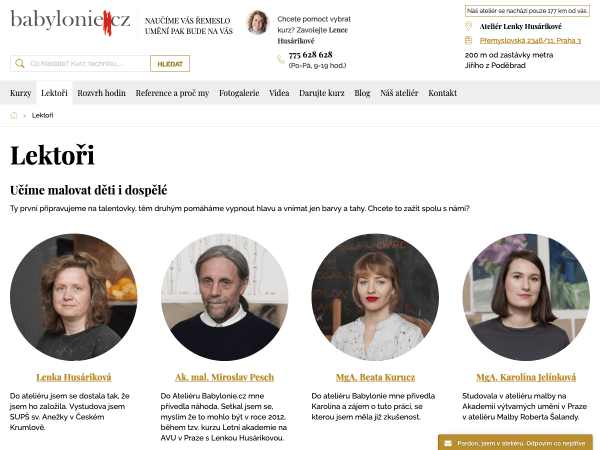Click MgA. Beata Kuruez's round portrait photo

[x=375, y=297]
